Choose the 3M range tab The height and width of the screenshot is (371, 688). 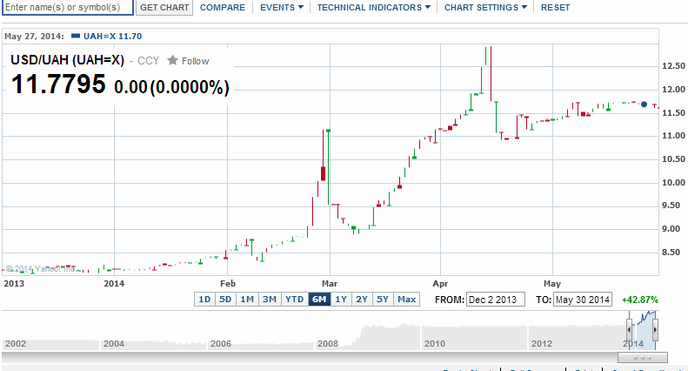point(269,299)
